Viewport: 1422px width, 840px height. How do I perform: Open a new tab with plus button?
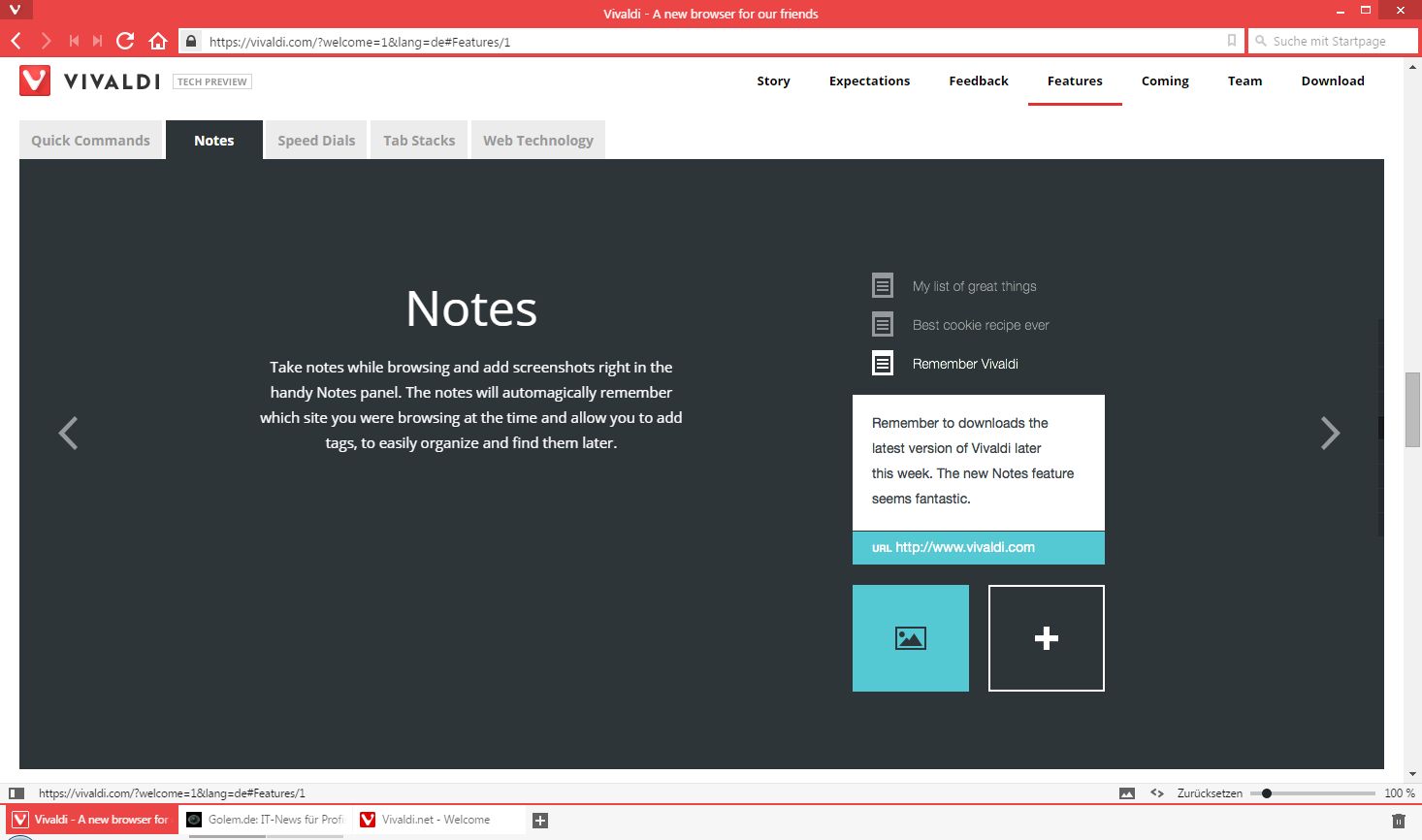540,821
